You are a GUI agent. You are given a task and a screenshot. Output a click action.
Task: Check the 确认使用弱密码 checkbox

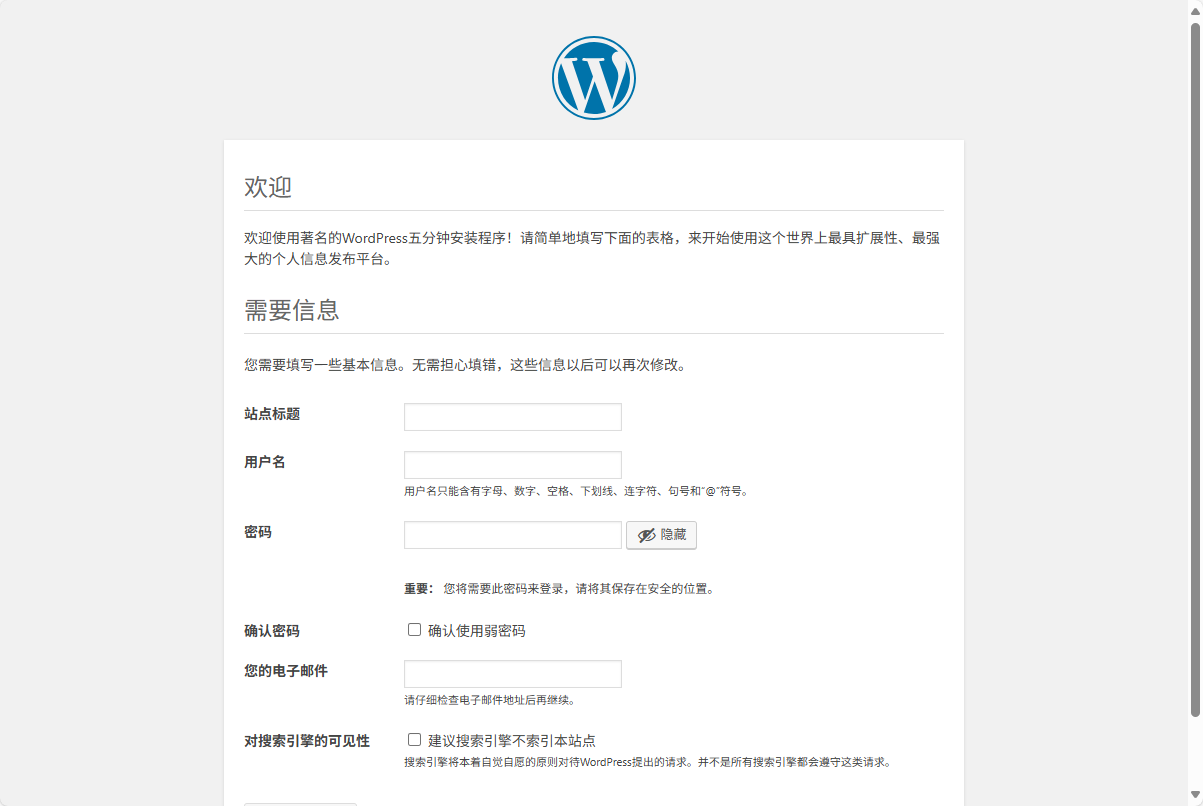414,630
